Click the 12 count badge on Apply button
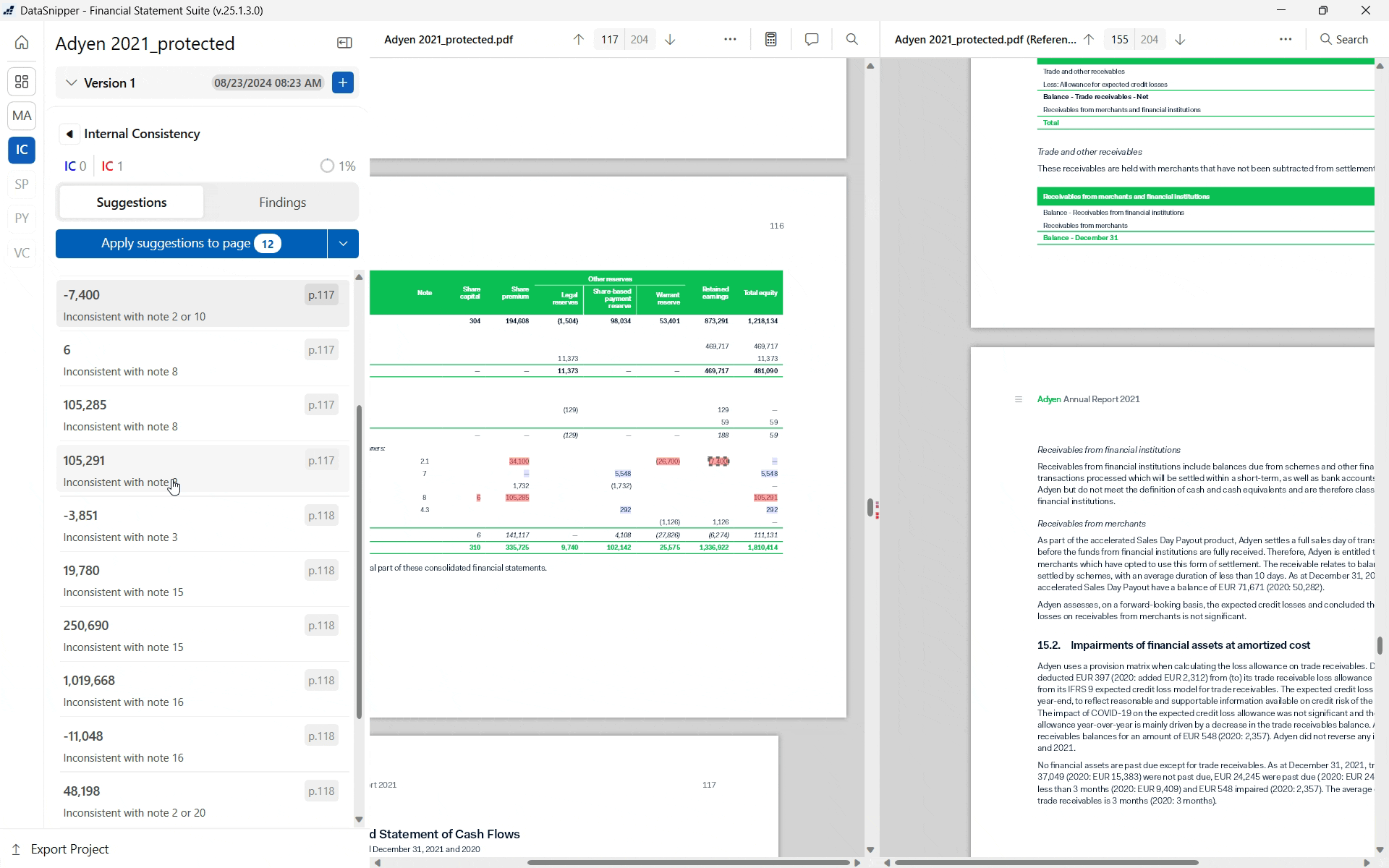This screenshot has height=868, width=1389. coord(268,244)
